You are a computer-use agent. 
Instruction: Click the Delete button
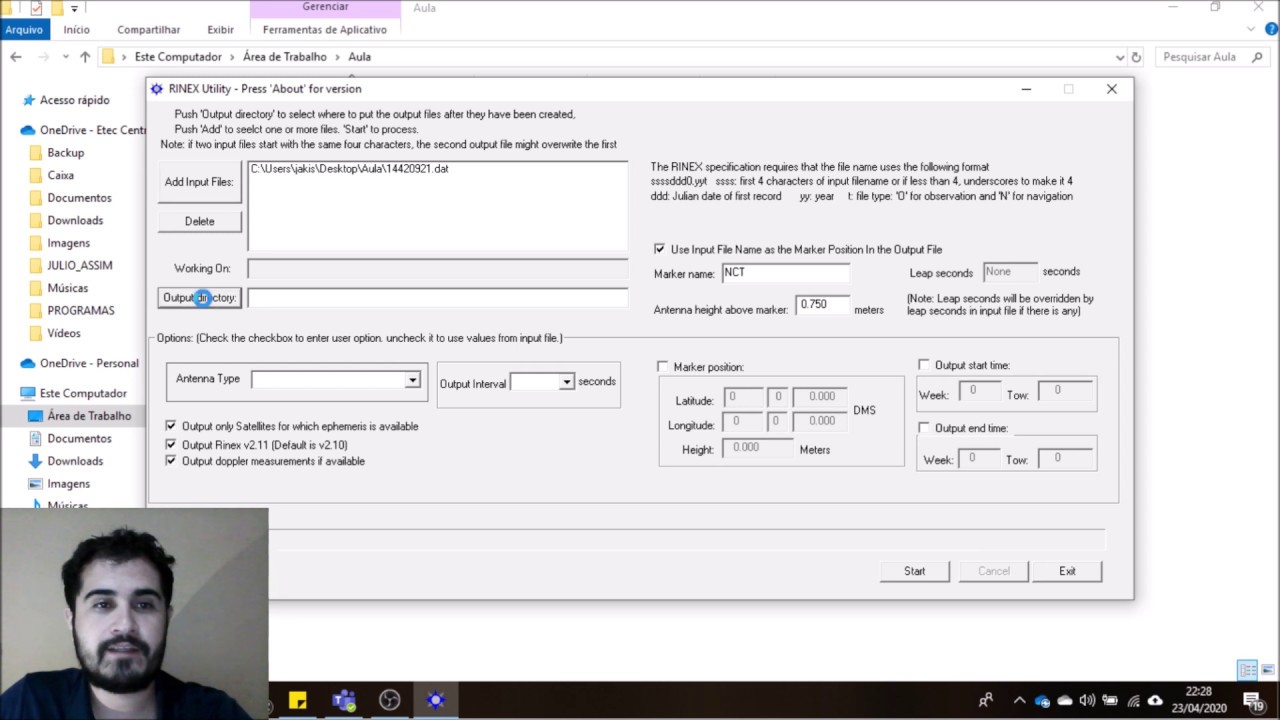coord(199,221)
